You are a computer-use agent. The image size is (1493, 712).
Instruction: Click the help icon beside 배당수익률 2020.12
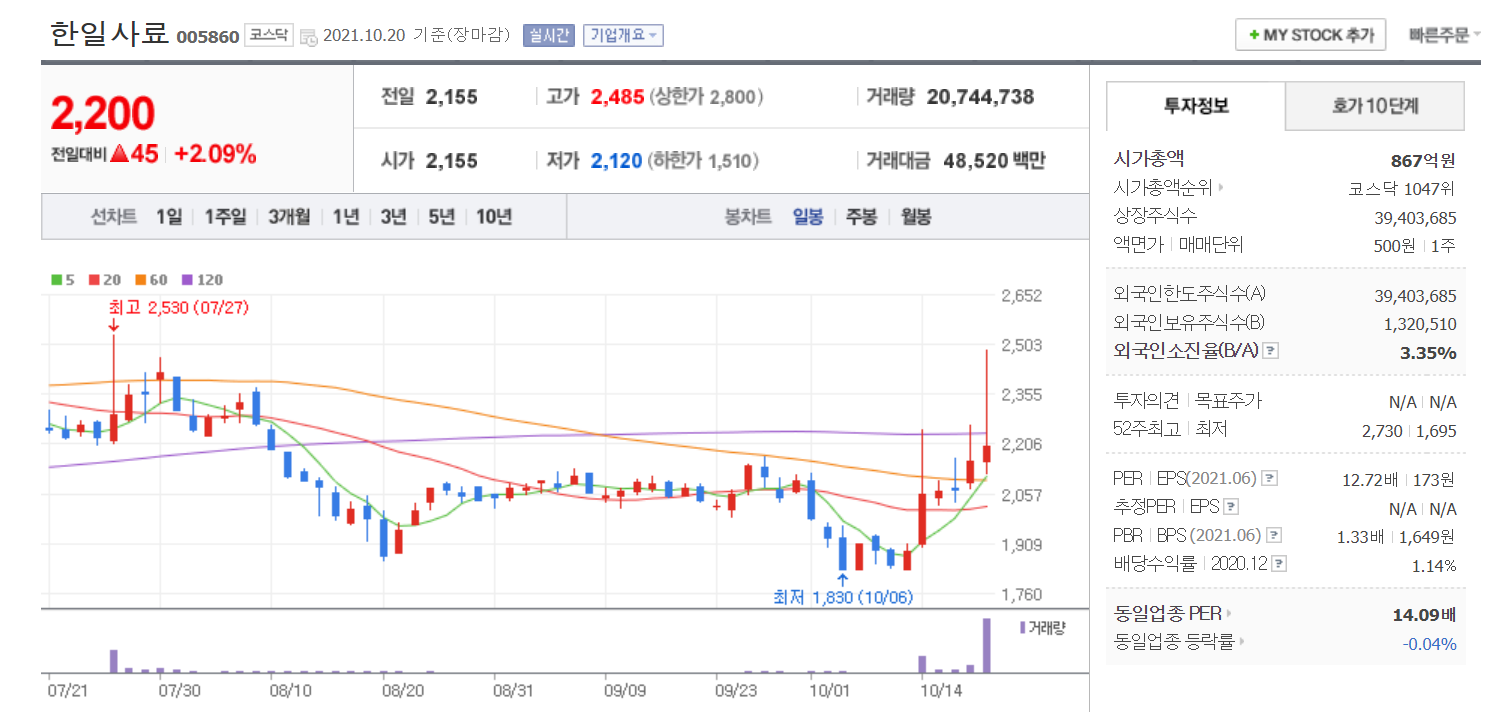[x=1279, y=564]
